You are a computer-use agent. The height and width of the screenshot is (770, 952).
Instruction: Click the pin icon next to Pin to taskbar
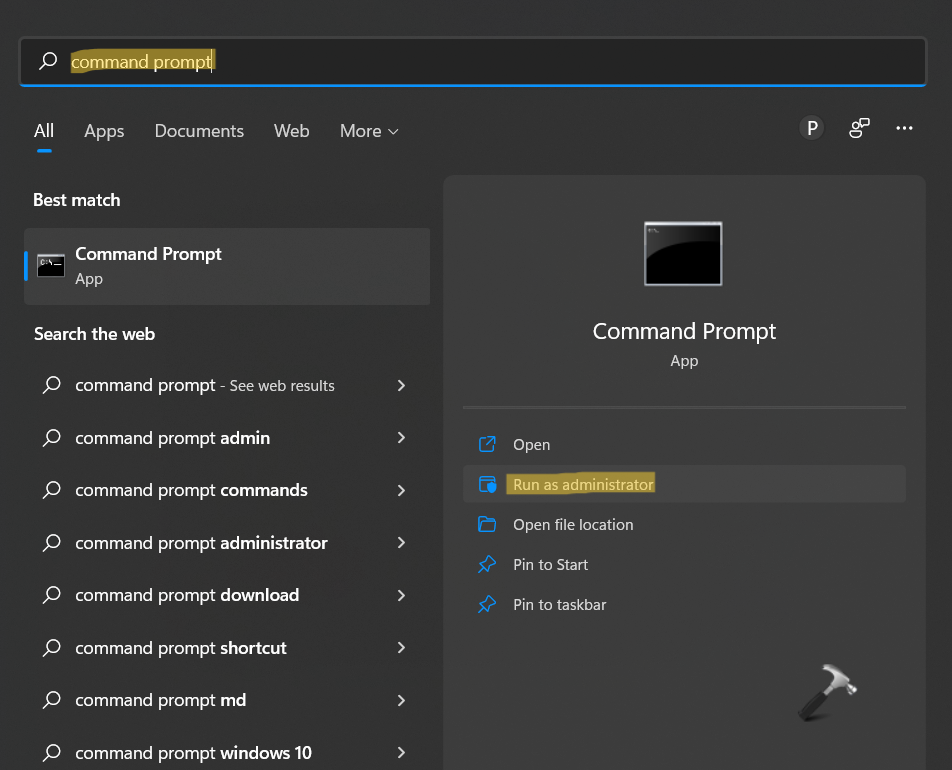pyautogui.click(x=487, y=605)
